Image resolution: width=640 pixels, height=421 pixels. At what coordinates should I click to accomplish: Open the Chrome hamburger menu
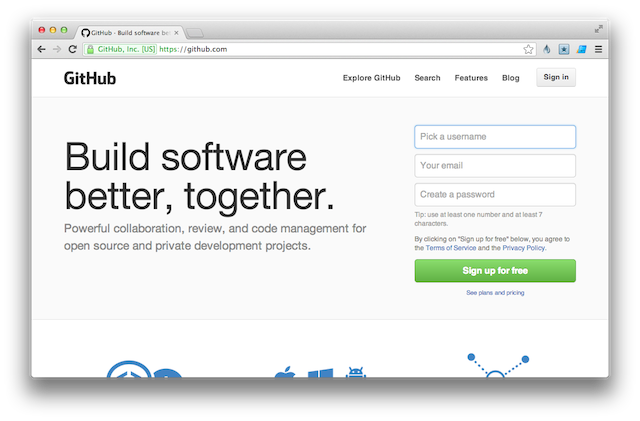[598, 49]
